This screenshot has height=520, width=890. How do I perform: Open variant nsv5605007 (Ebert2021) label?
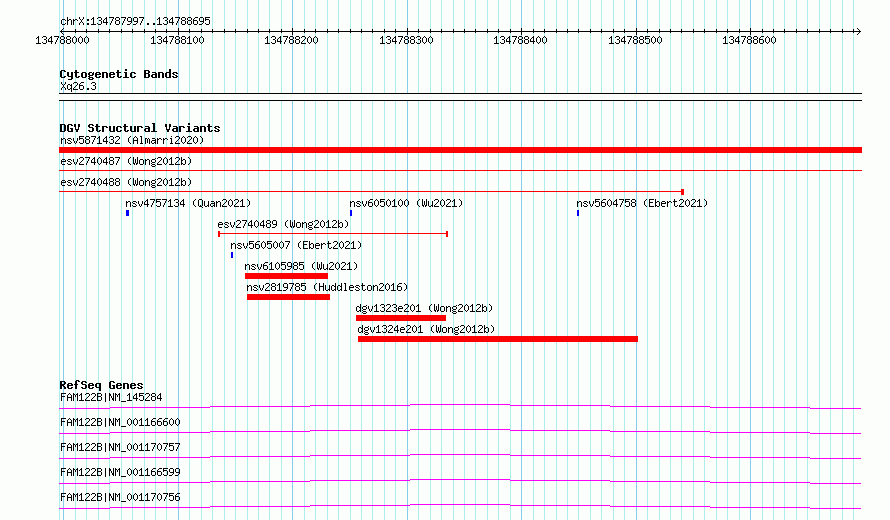296,245
